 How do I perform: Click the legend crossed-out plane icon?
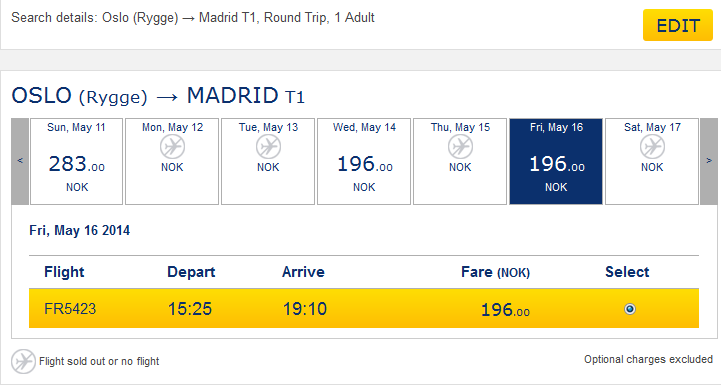pyautogui.click(x=23, y=361)
